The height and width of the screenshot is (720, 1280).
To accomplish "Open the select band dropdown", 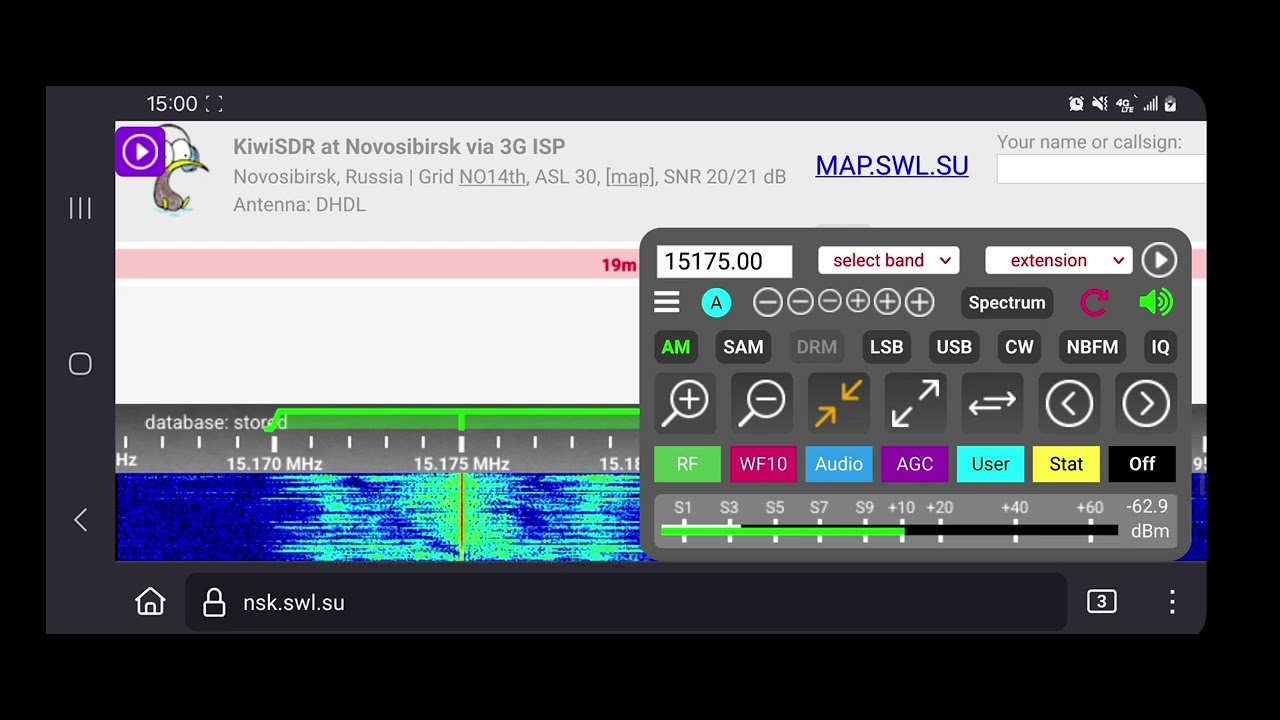I will (x=889, y=260).
